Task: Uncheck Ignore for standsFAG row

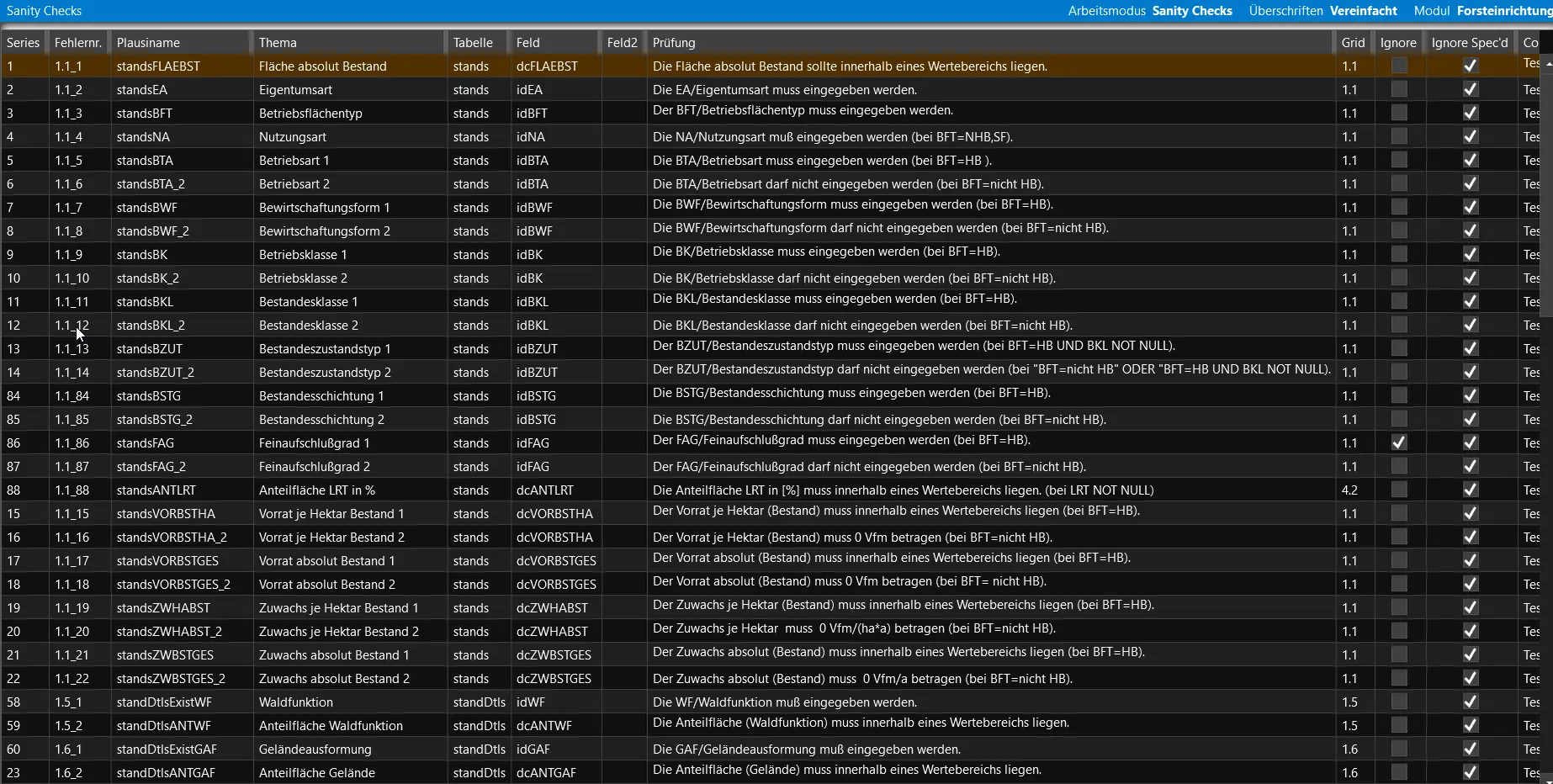Action: 1398,442
